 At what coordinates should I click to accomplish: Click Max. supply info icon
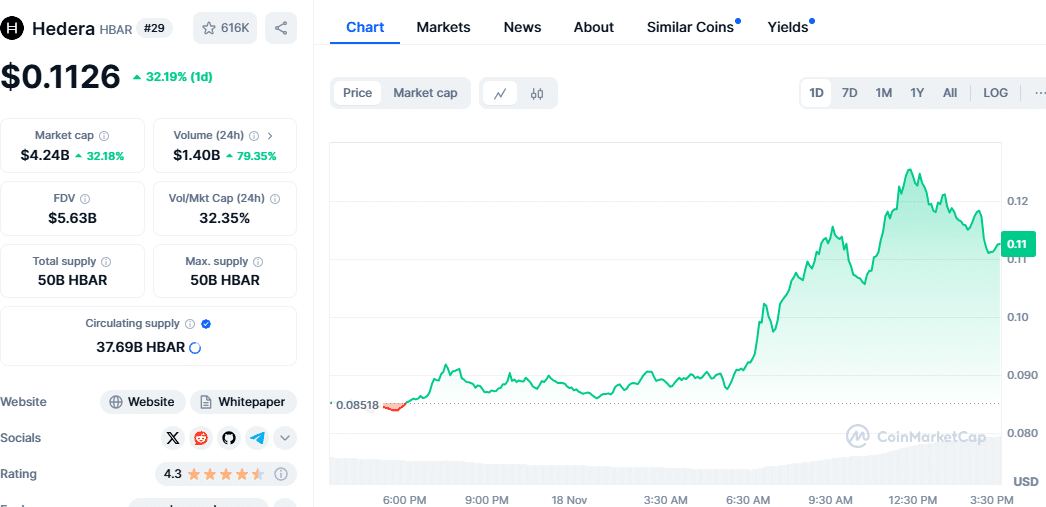pos(258,262)
